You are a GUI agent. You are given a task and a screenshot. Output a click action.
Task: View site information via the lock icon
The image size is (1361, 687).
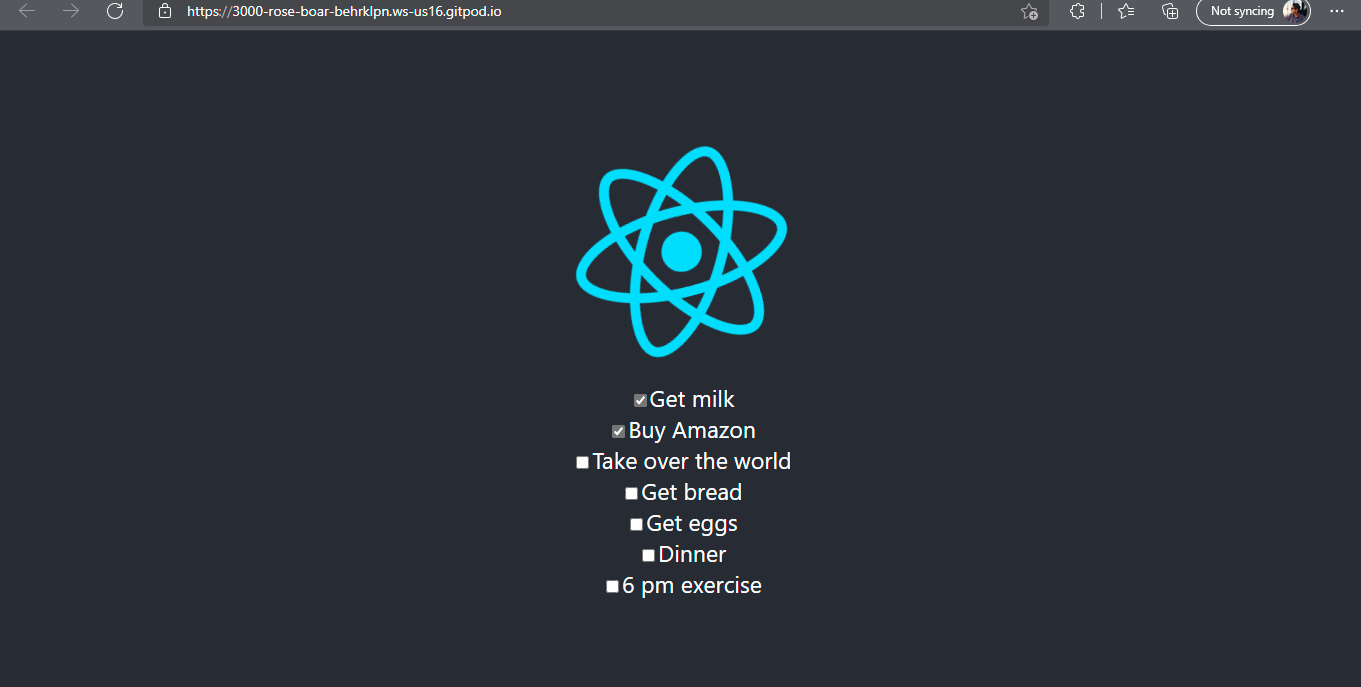tap(165, 11)
